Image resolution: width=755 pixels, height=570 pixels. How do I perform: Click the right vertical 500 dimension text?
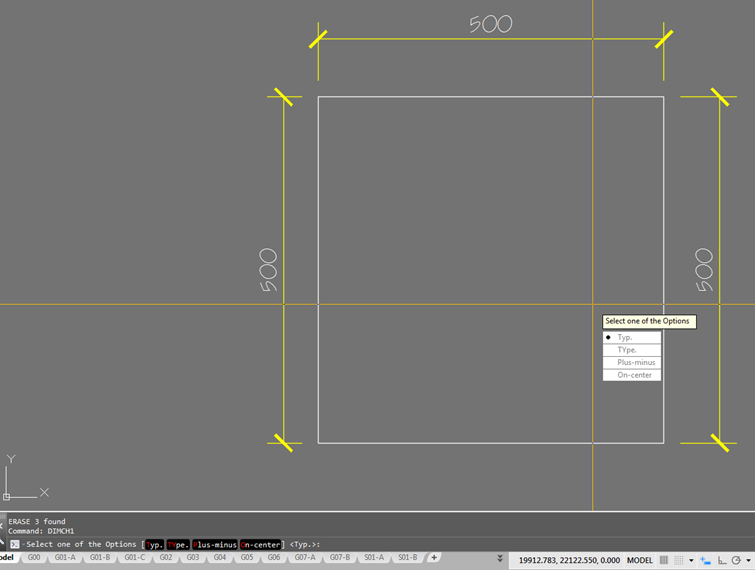coord(704,270)
